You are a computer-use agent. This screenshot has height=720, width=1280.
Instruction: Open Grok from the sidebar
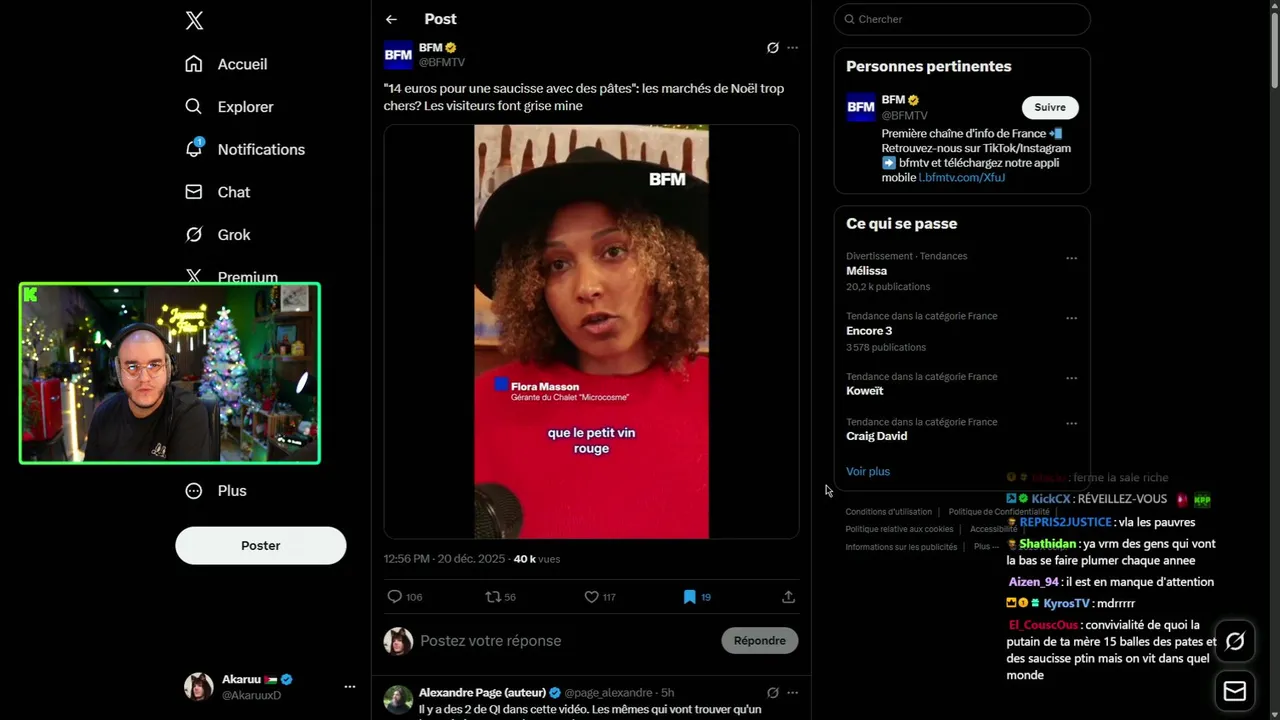(x=217, y=235)
